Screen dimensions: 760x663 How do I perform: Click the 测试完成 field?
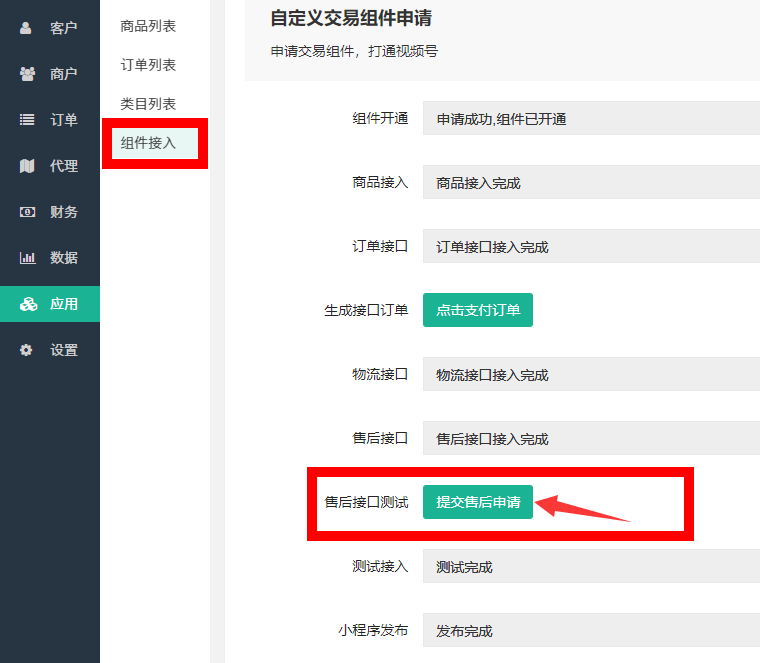pos(591,566)
